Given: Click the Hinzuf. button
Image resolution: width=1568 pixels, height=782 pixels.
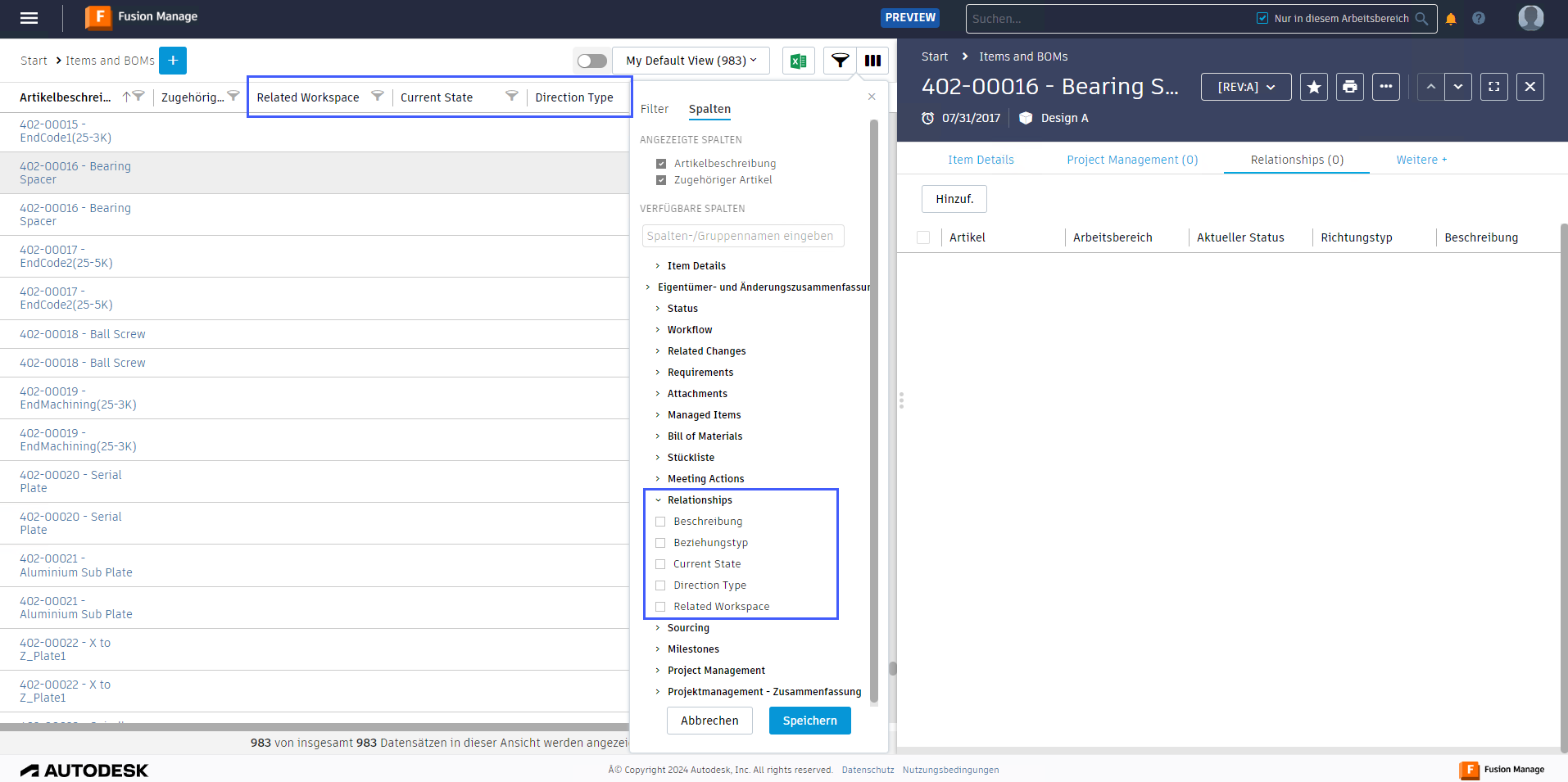Looking at the screenshot, I should [954, 199].
